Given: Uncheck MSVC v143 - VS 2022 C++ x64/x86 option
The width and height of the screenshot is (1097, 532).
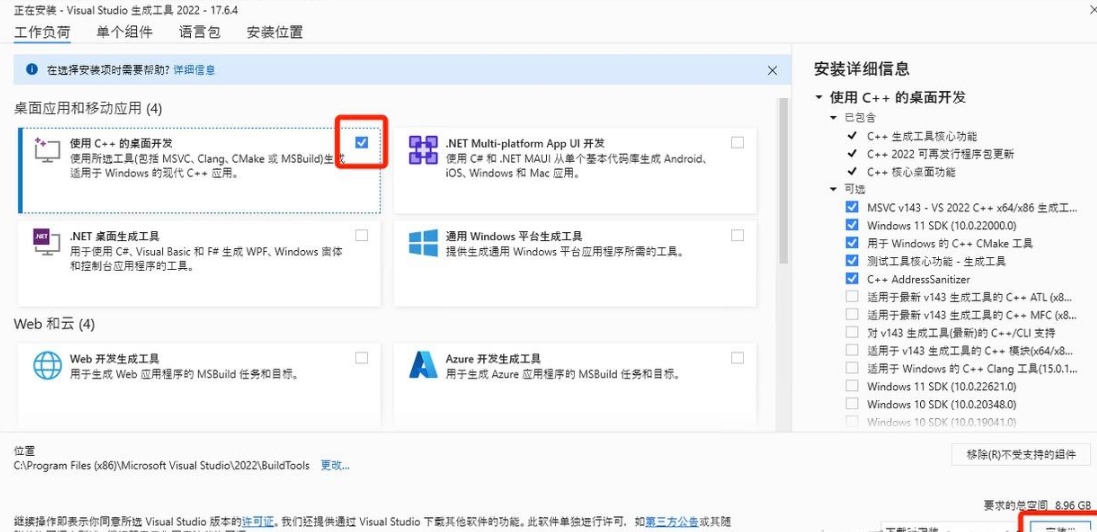Looking at the screenshot, I should pyautogui.click(x=851, y=207).
